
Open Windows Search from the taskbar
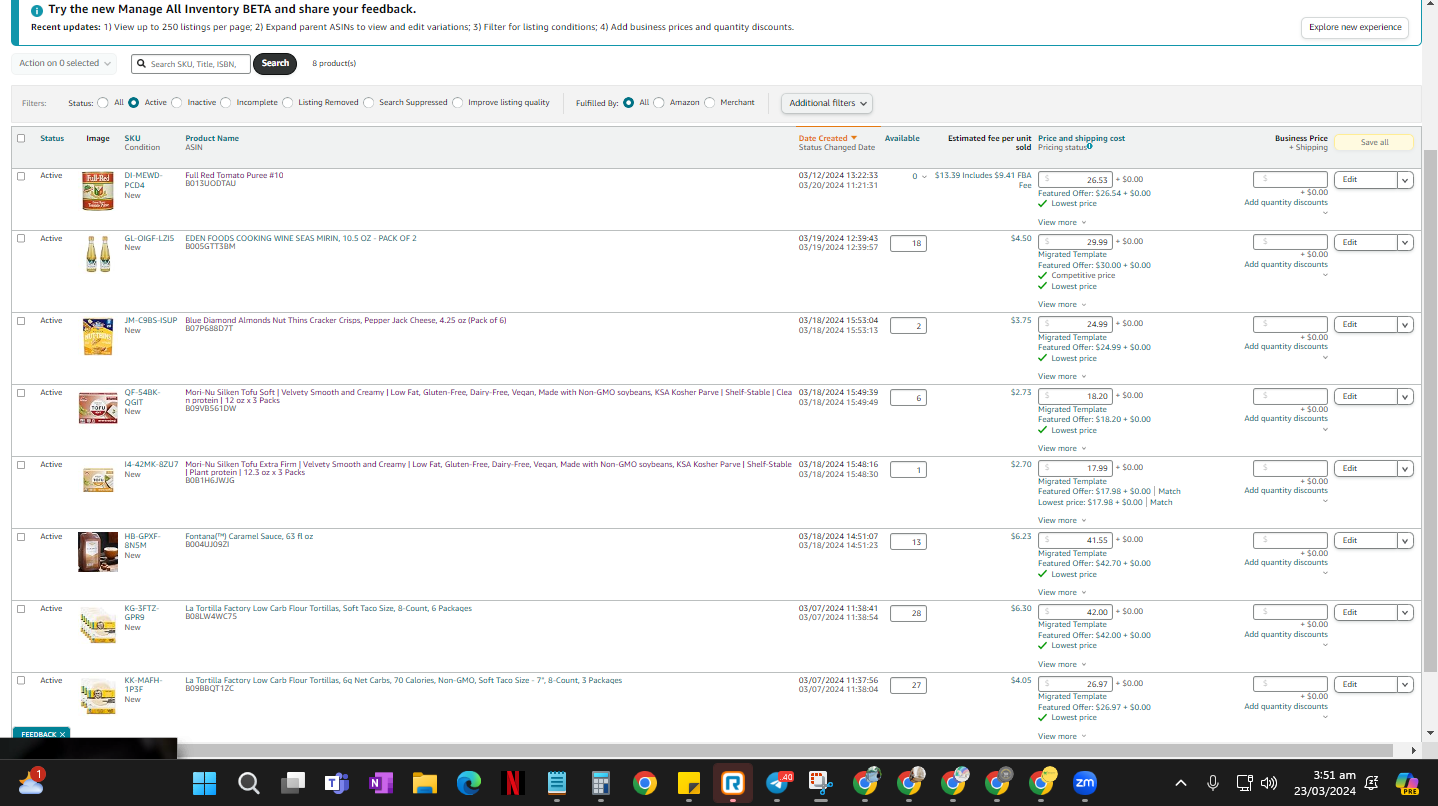[248, 783]
